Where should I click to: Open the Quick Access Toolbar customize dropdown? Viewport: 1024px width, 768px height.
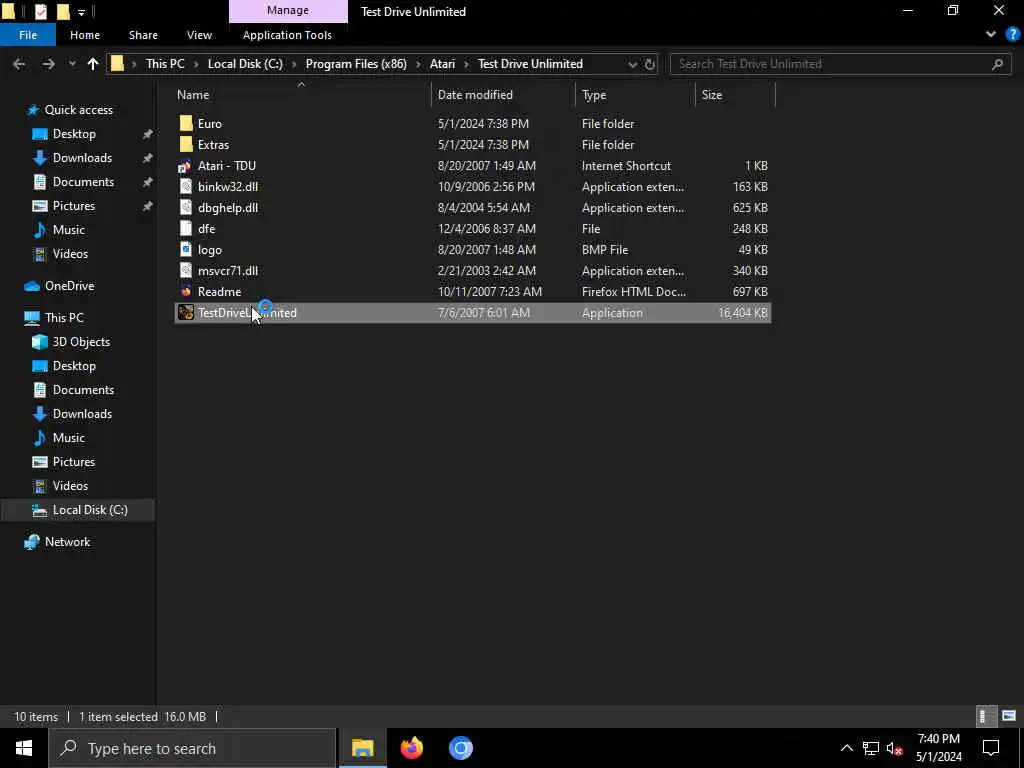[81, 12]
